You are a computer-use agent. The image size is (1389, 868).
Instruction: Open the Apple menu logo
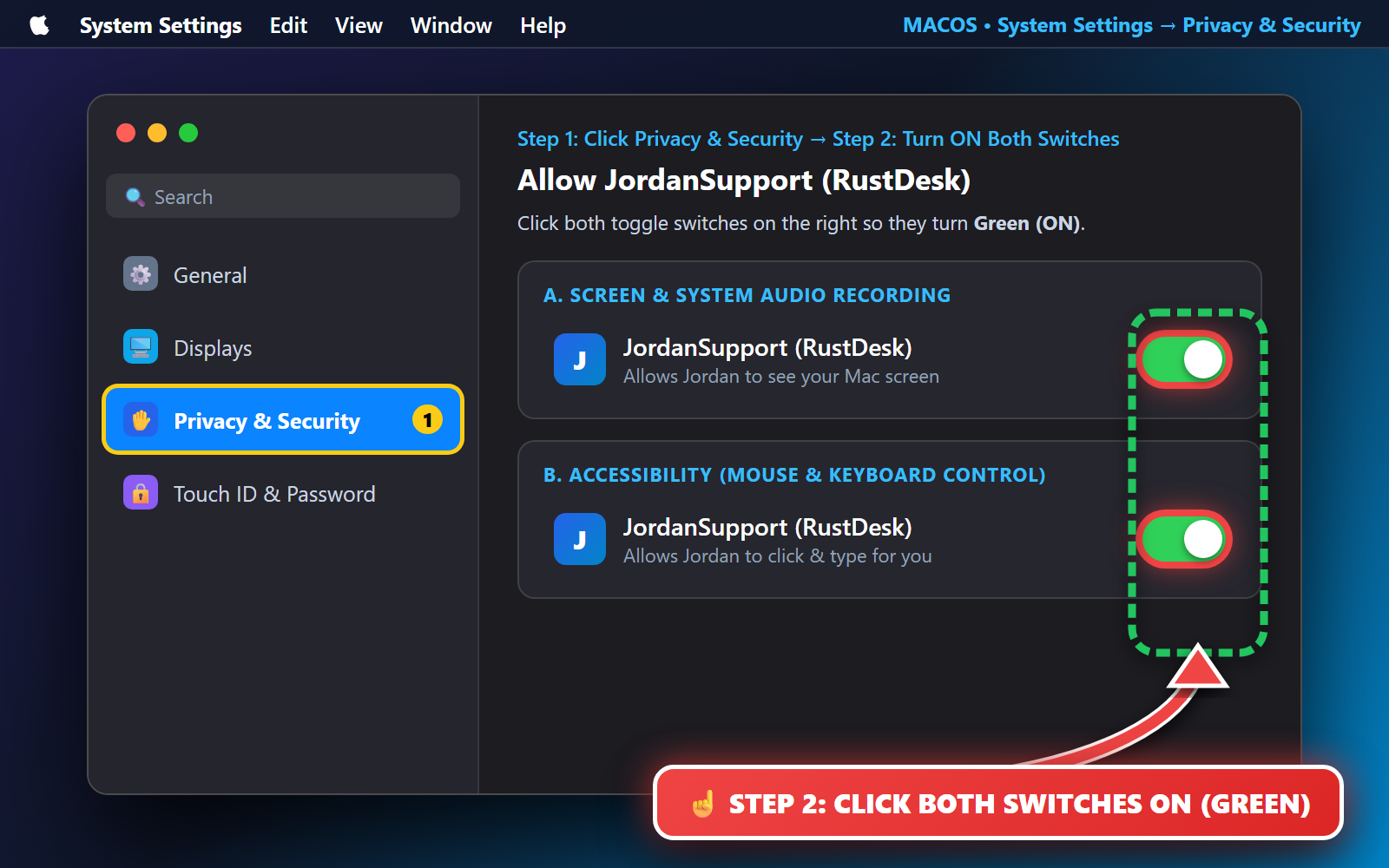coord(39,25)
